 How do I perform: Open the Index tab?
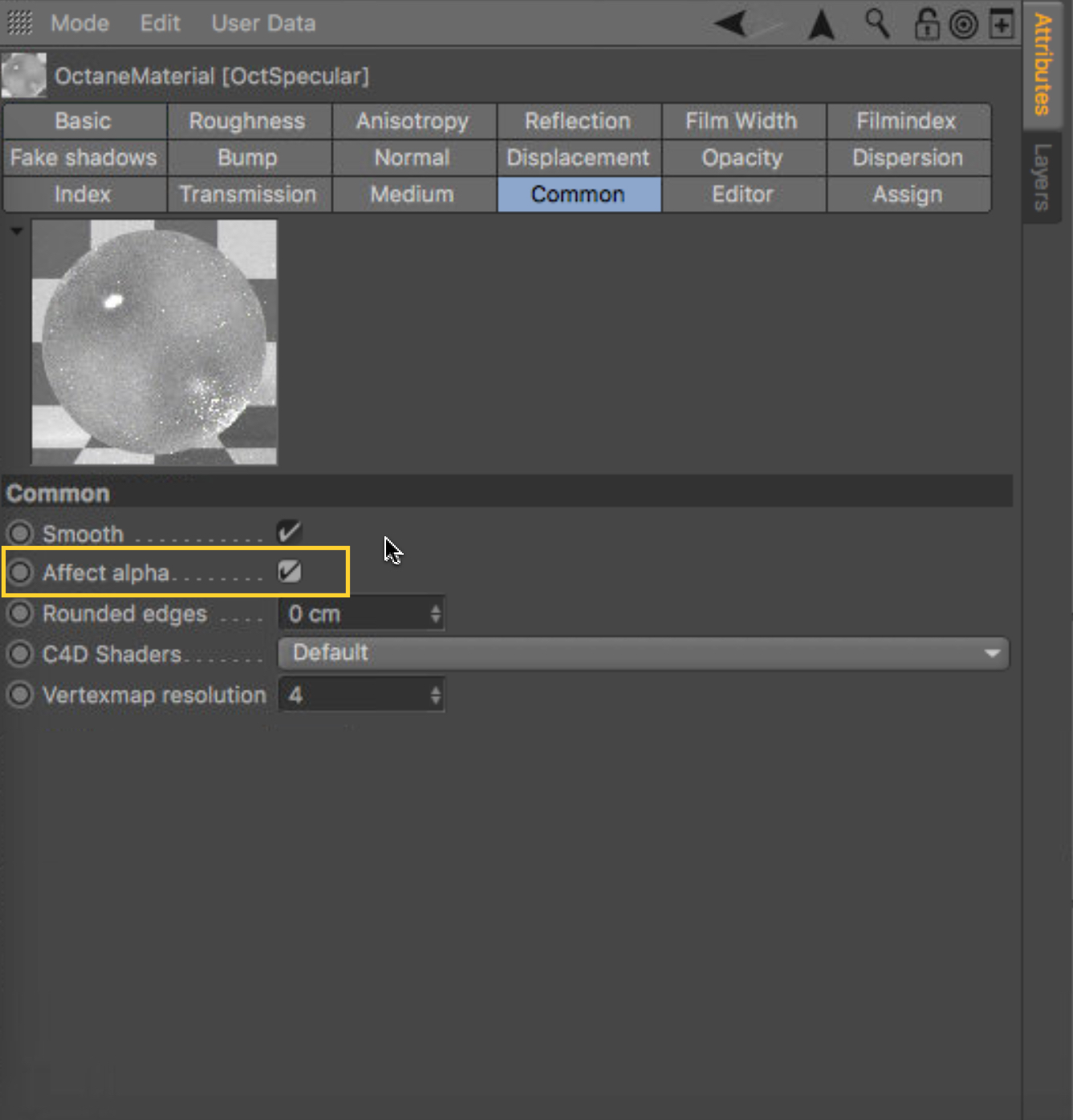pyautogui.click(x=83, y=194)
